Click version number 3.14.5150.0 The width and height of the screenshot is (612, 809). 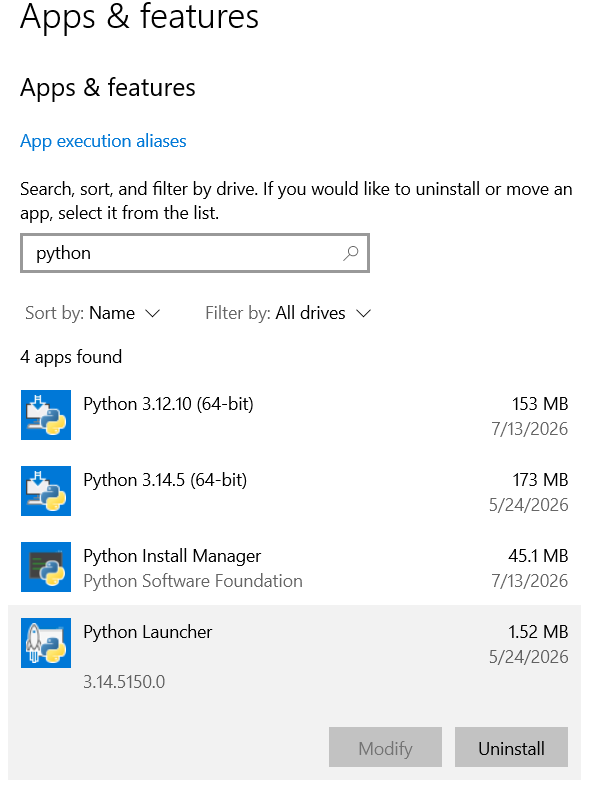(x=124, y=682)
